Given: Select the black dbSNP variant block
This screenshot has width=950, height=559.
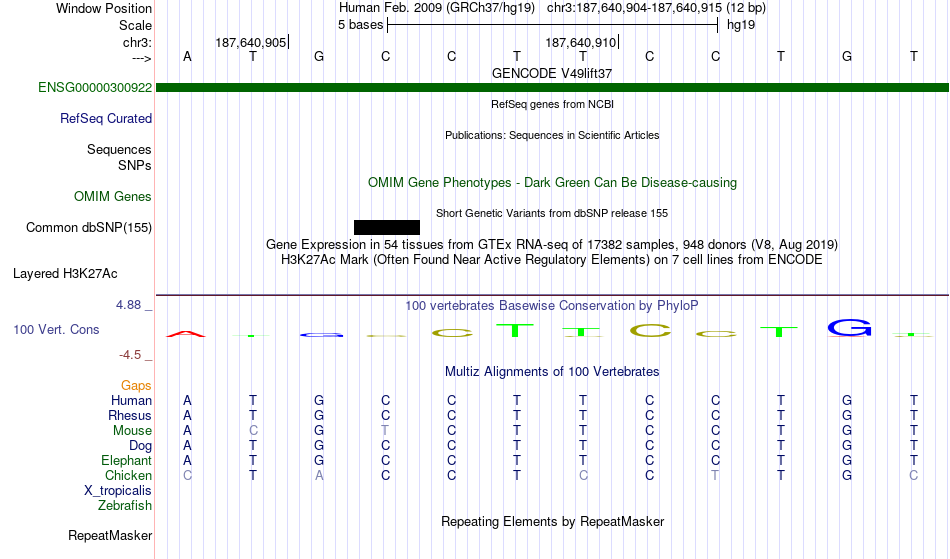Looking at the screenshot, I should (x=387, y=227).
